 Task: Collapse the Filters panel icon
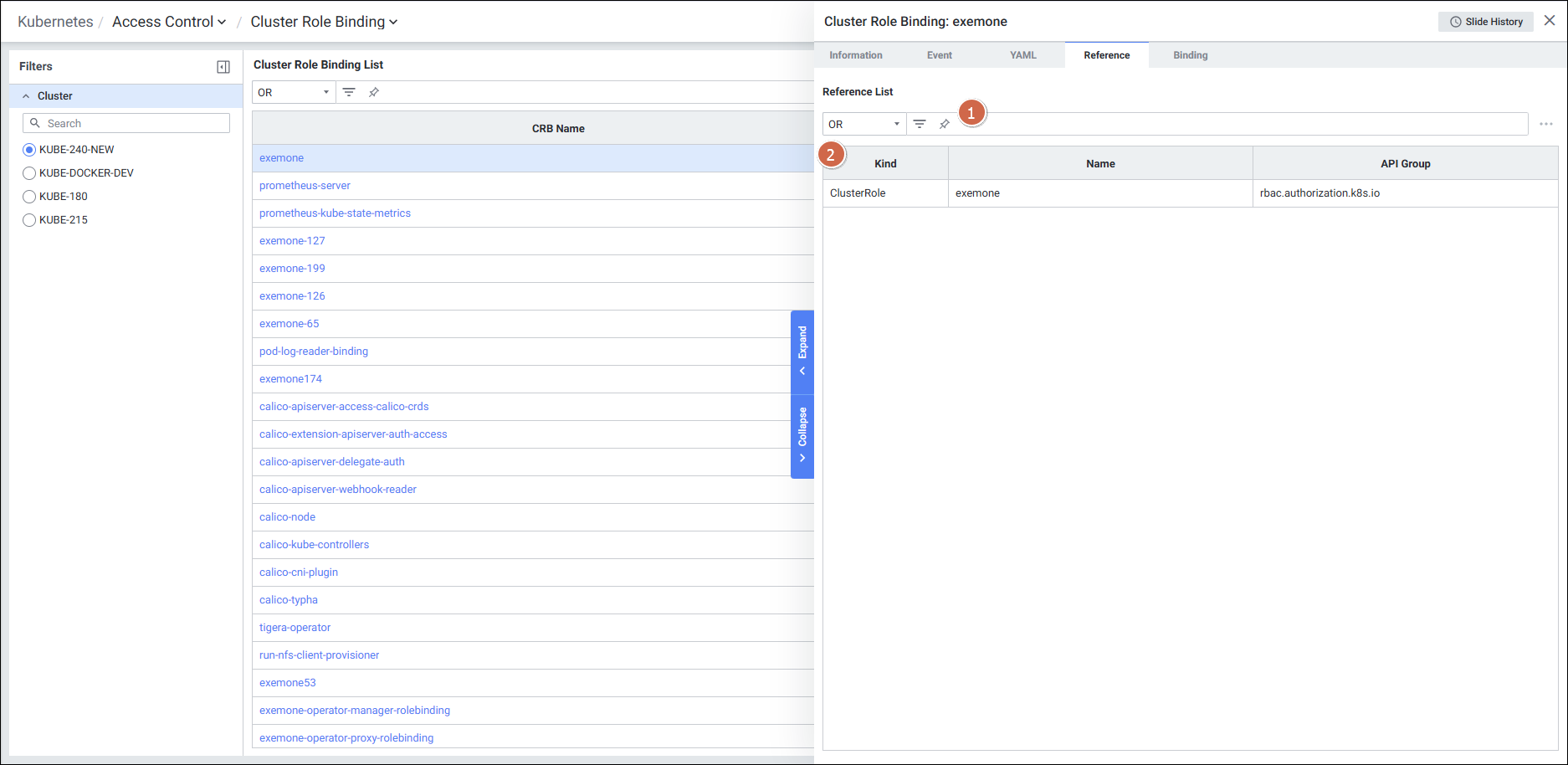(223, 67)
